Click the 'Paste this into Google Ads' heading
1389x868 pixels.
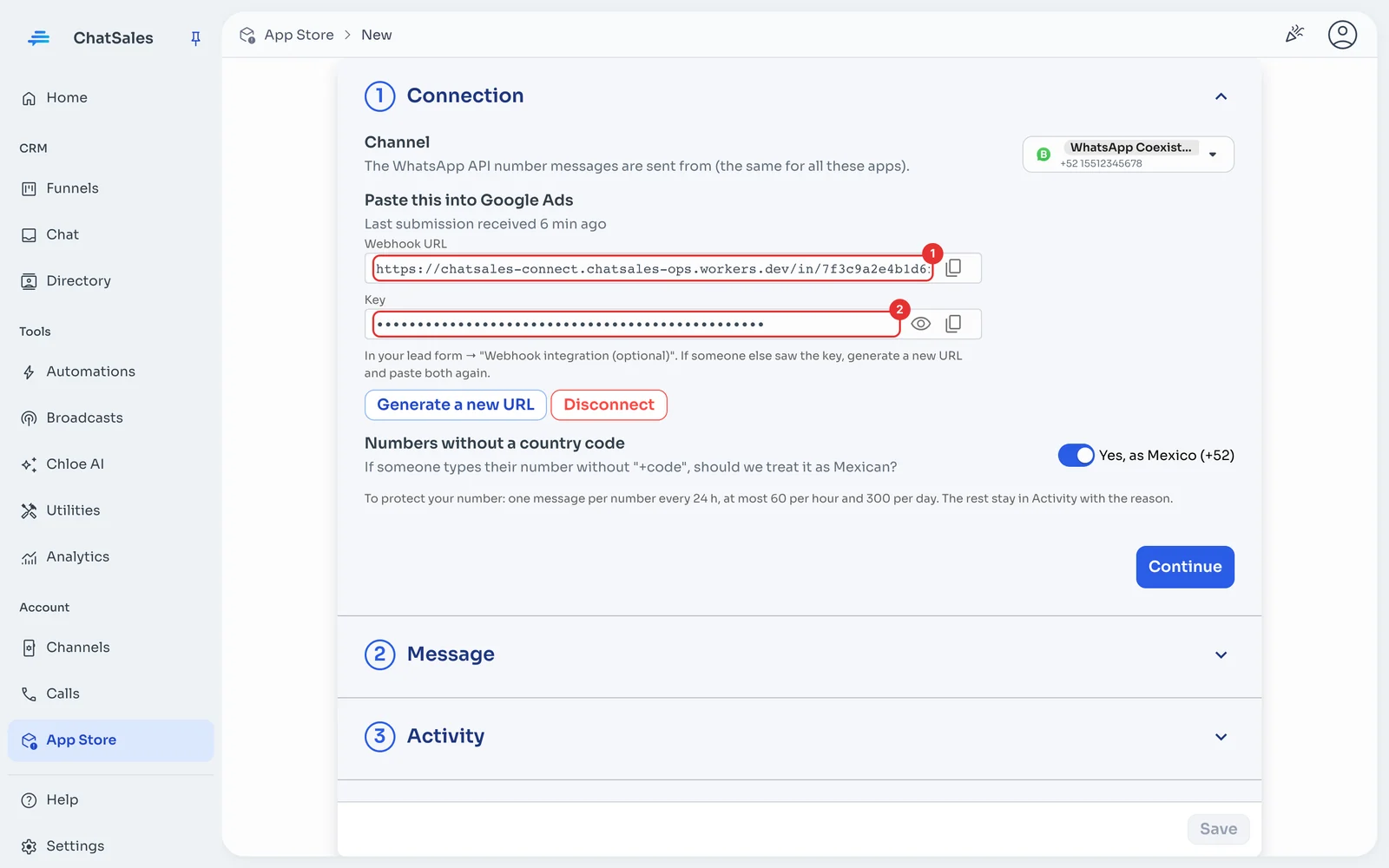coord(469,201)
